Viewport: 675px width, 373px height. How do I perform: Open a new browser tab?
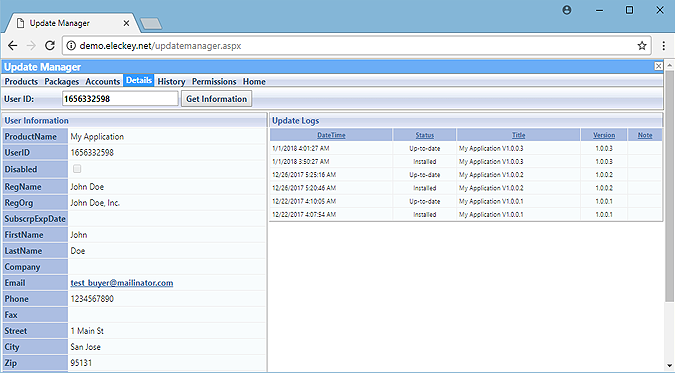151,24
